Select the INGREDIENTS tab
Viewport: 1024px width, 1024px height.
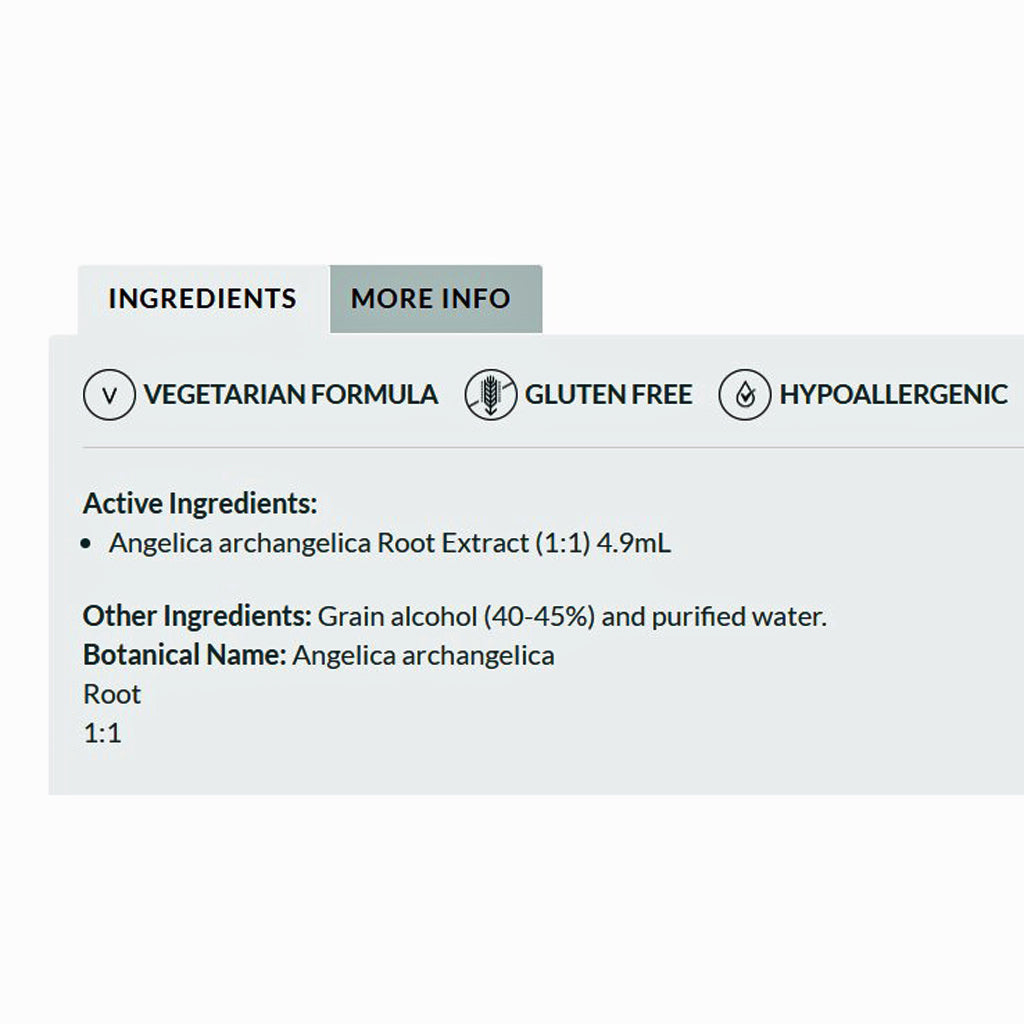point(201,298)
